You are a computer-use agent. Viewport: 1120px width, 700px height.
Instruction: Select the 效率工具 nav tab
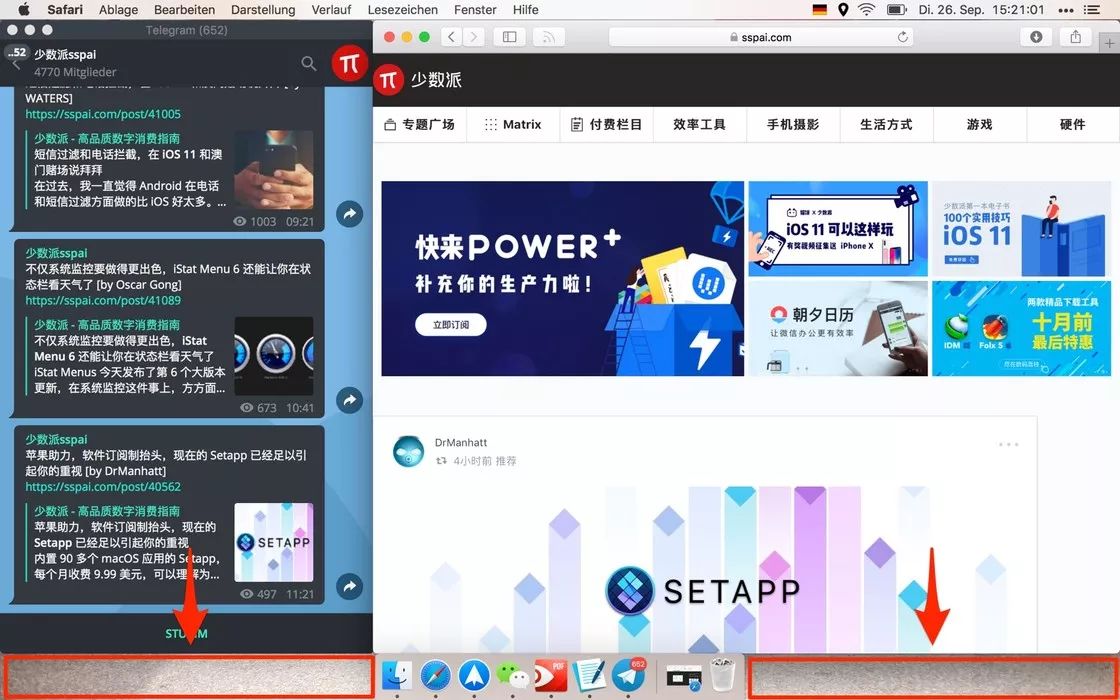click(699, 124)
